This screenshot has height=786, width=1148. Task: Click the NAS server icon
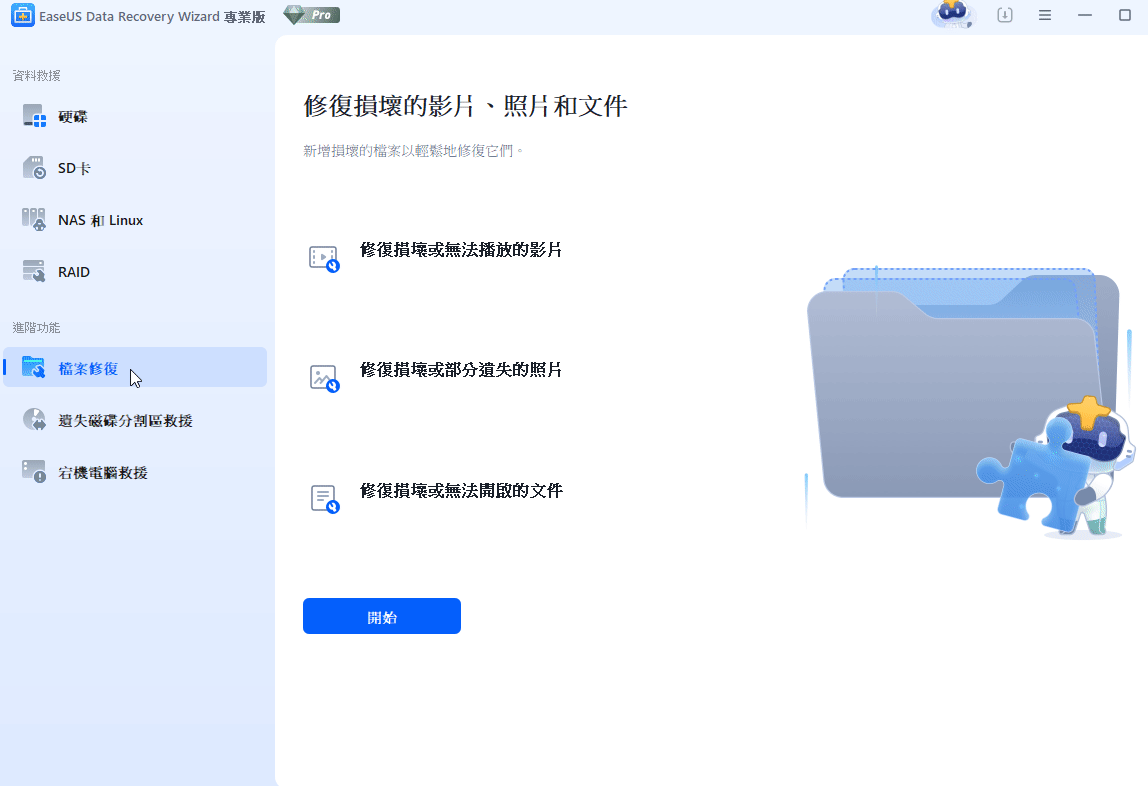point(34,220)
